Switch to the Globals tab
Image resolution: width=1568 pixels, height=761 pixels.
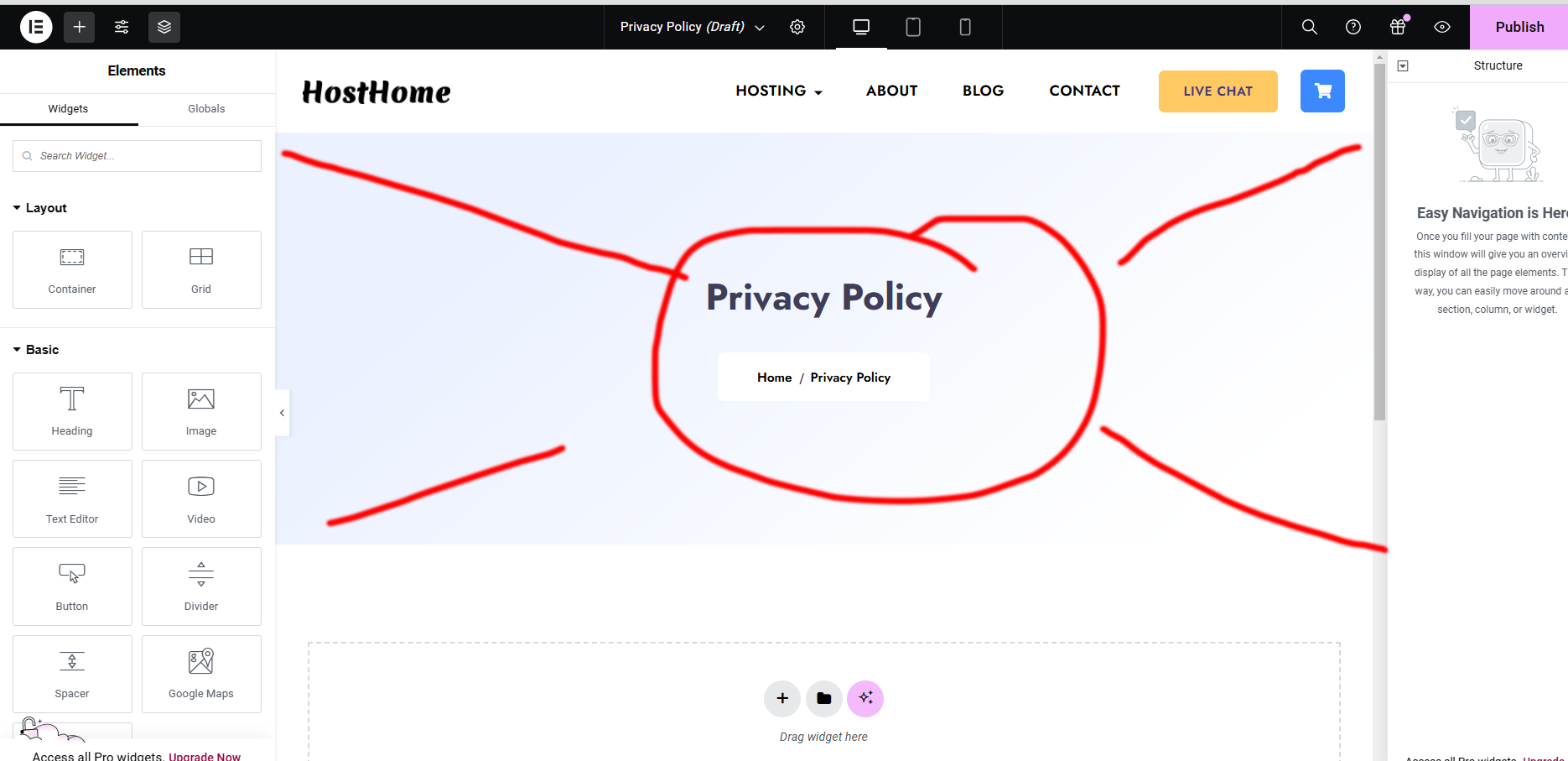tap(206, 109)
